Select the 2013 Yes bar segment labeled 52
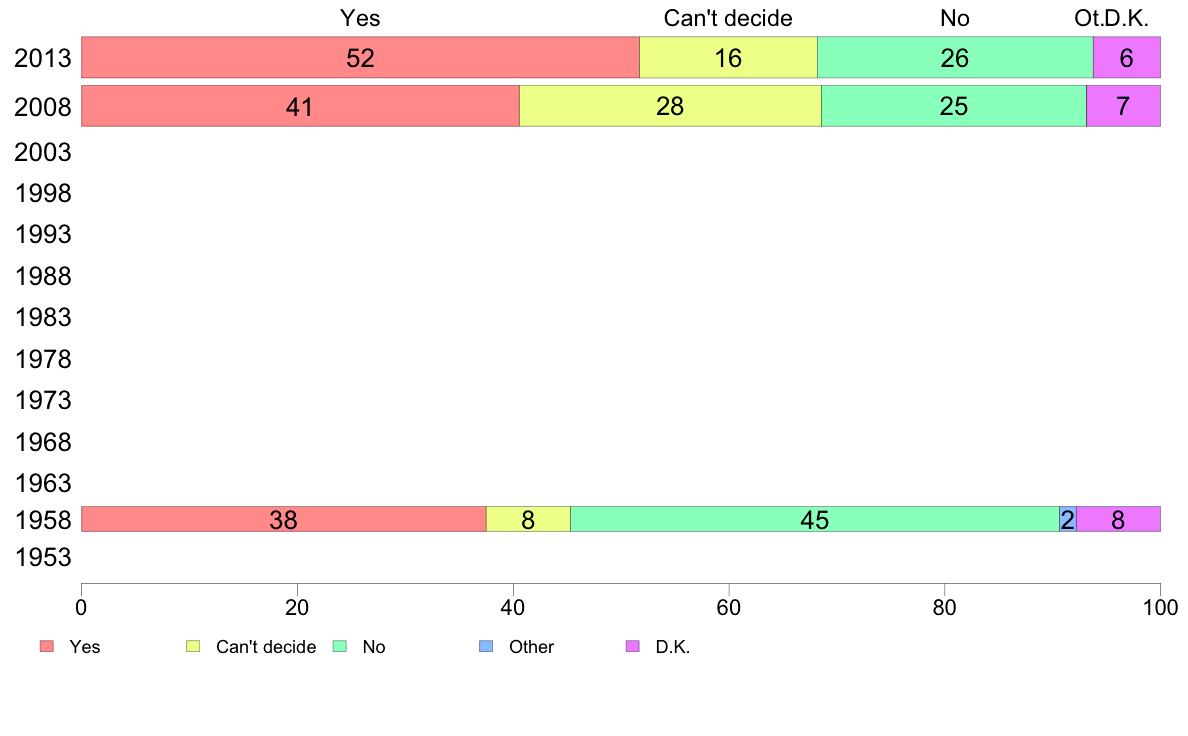Image resolution: width=1188 pixels, height=736 pixels. [361, 57]
